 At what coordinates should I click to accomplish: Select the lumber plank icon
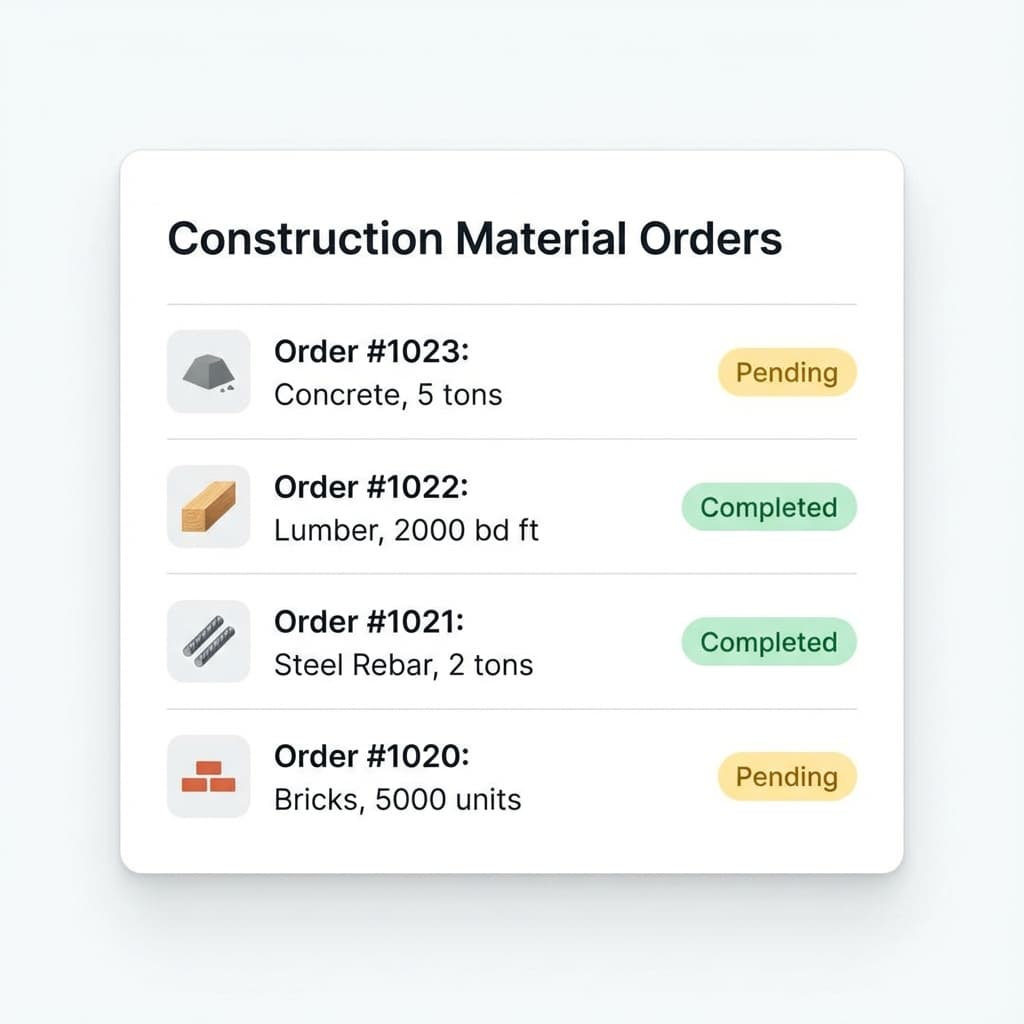(208, 507)
